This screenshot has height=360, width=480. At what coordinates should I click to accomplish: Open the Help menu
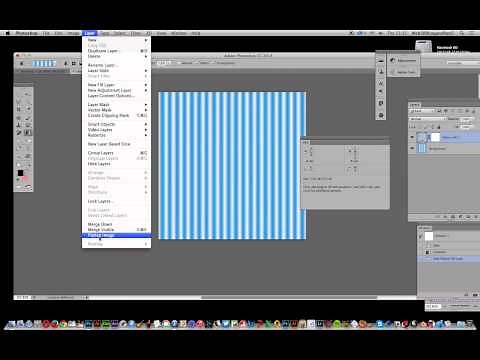click(196, 33)
